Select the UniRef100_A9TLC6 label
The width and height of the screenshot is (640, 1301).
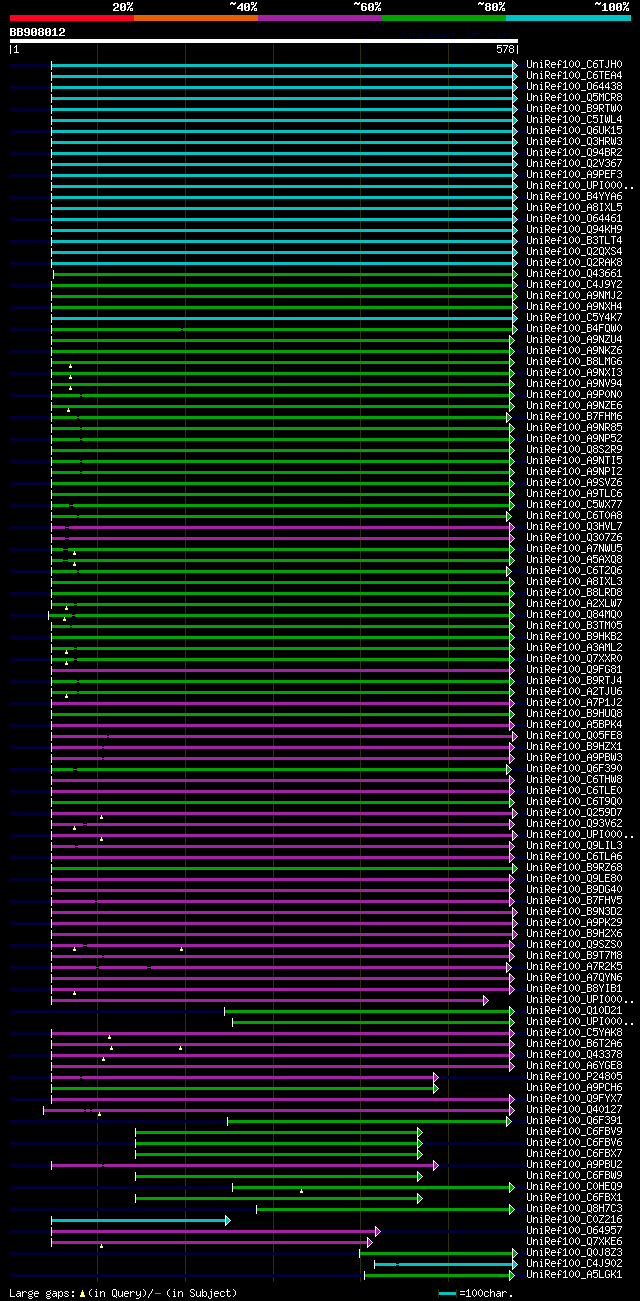(574, 493)
